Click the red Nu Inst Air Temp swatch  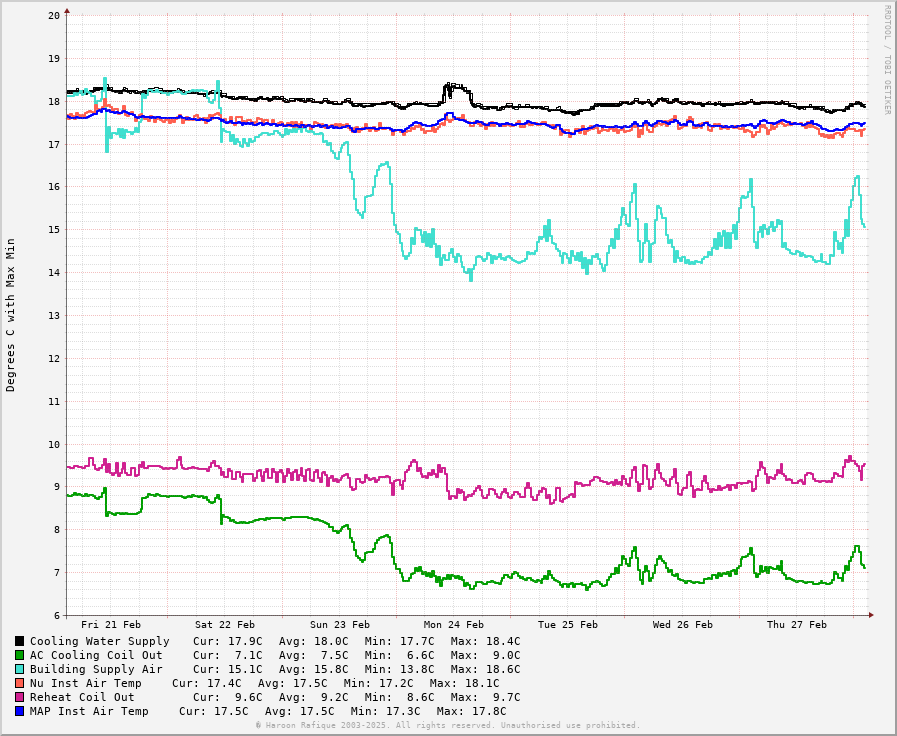point(19,683)
